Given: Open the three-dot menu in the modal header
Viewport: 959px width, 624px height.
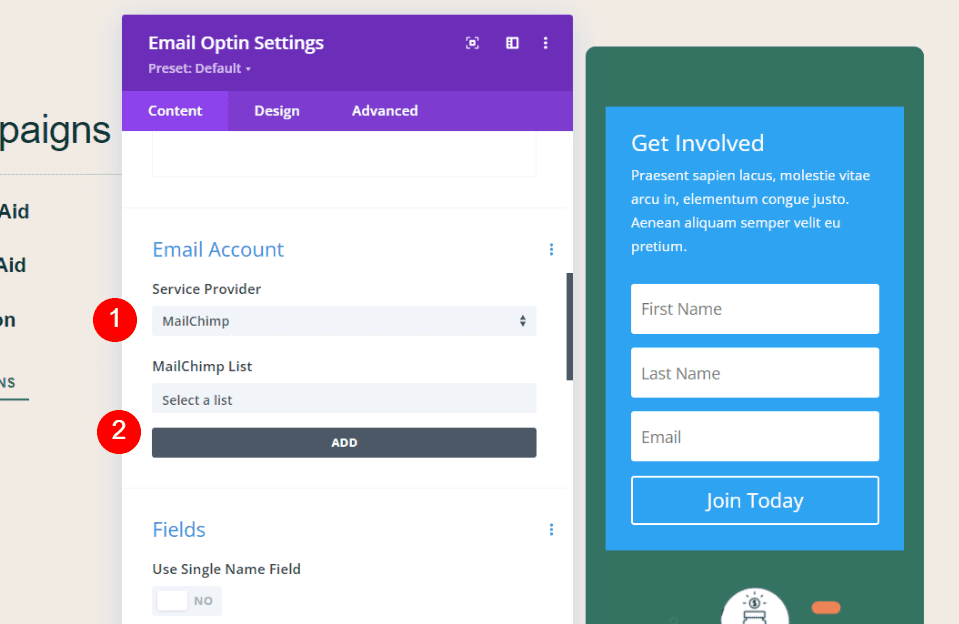Looking at the screenshot, I should pyautogui.click(x=545, y=43).
